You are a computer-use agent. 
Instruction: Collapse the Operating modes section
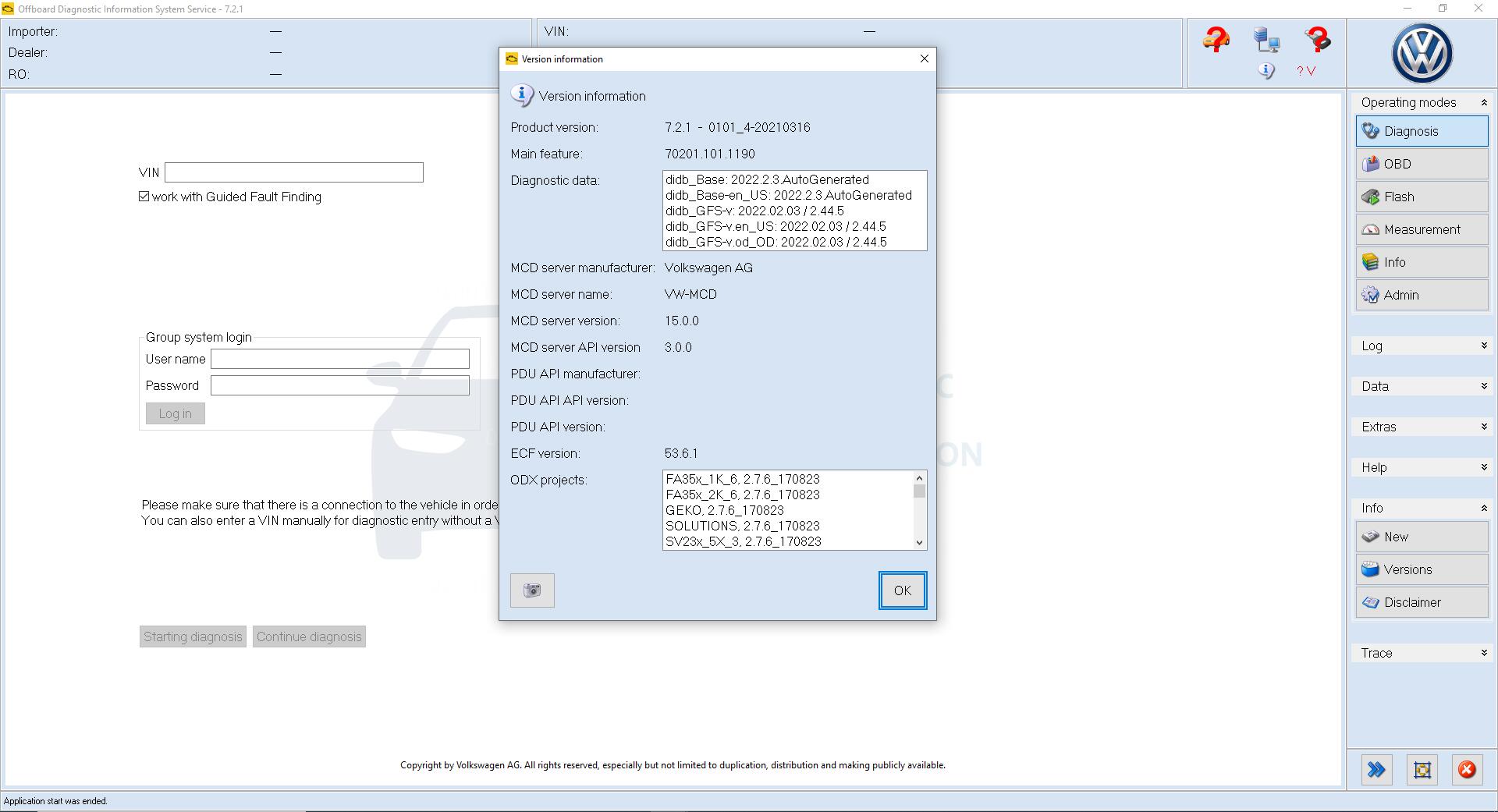(1484, 102)
